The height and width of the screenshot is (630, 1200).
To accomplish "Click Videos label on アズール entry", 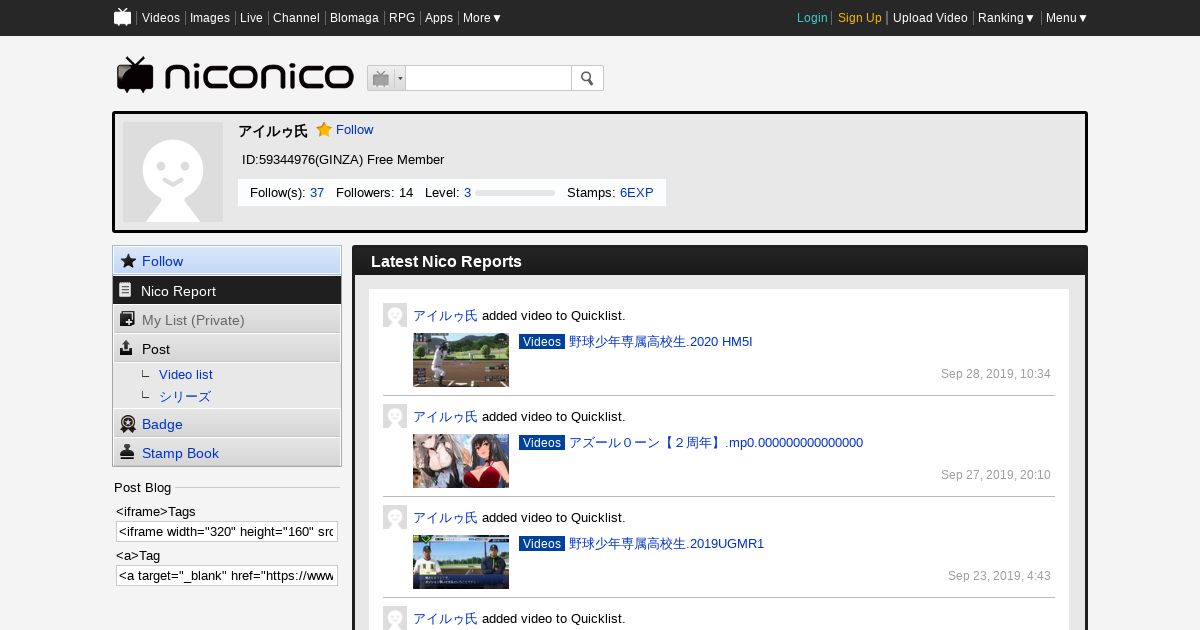I will point(542,442).
